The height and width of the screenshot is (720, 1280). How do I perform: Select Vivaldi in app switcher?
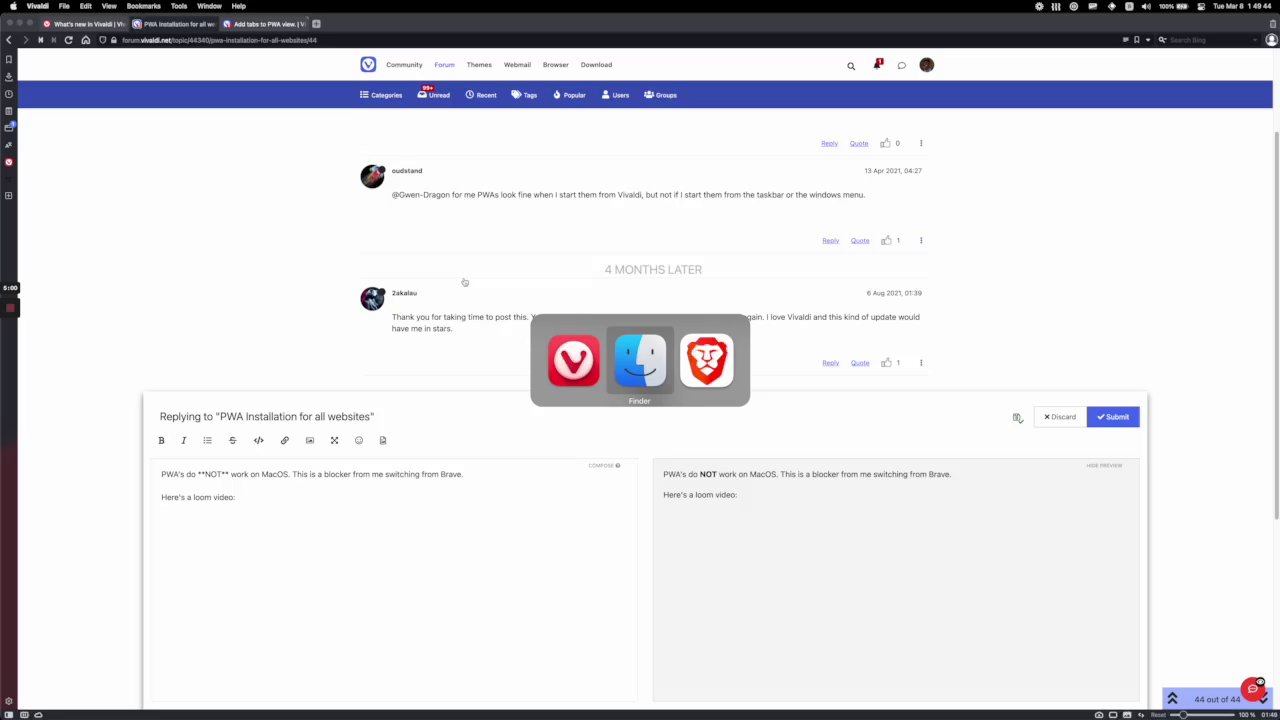[574, 360]
